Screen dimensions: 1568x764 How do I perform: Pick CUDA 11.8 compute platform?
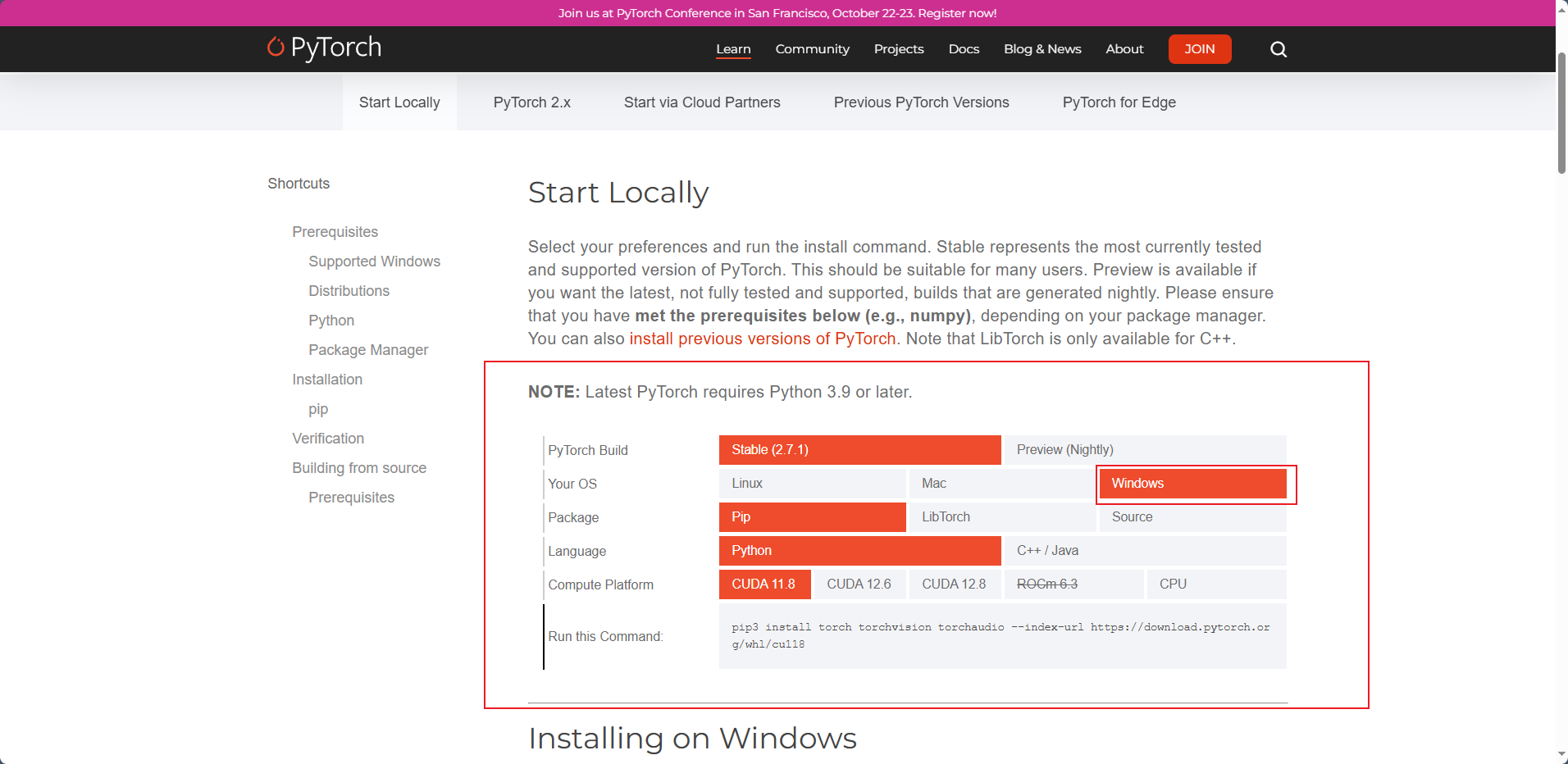point(765,584)
